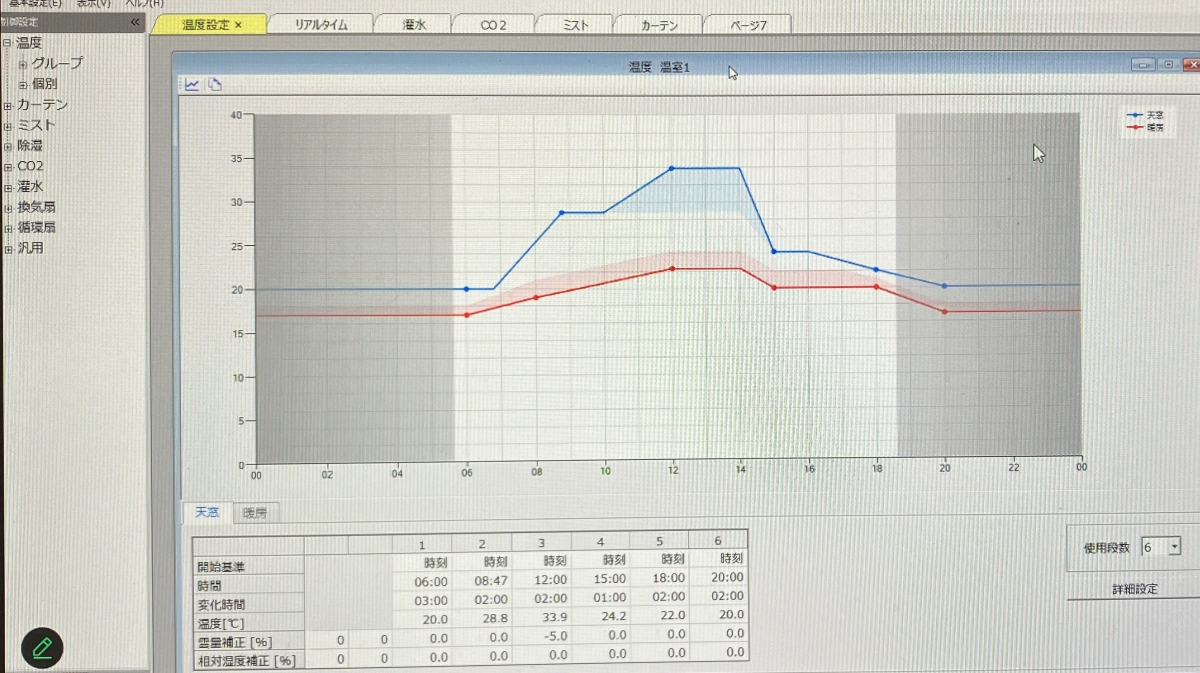Click the 詳細設定 button
Viewport: 1200px width, 673px height.
1134,589
